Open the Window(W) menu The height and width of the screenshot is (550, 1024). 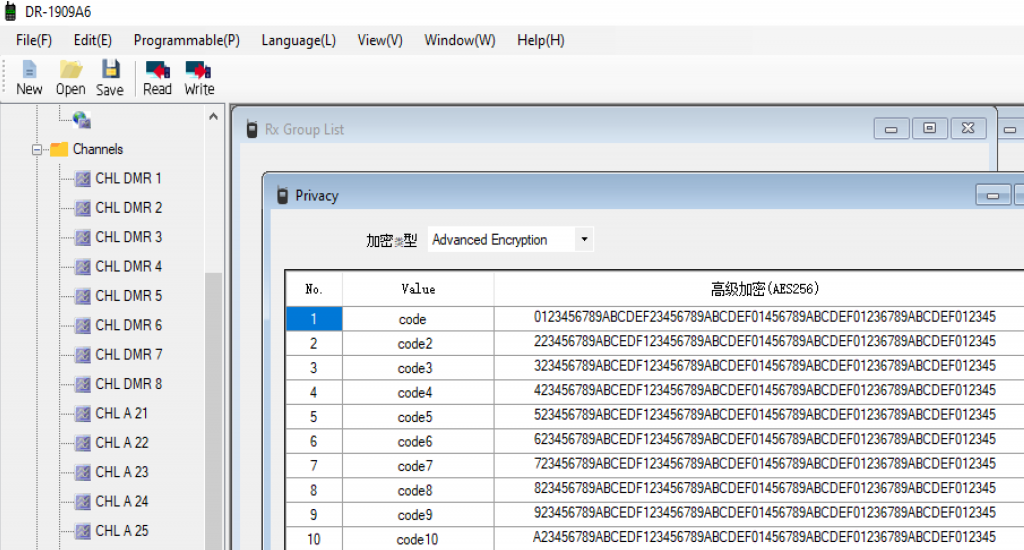[x=460, y=40]
